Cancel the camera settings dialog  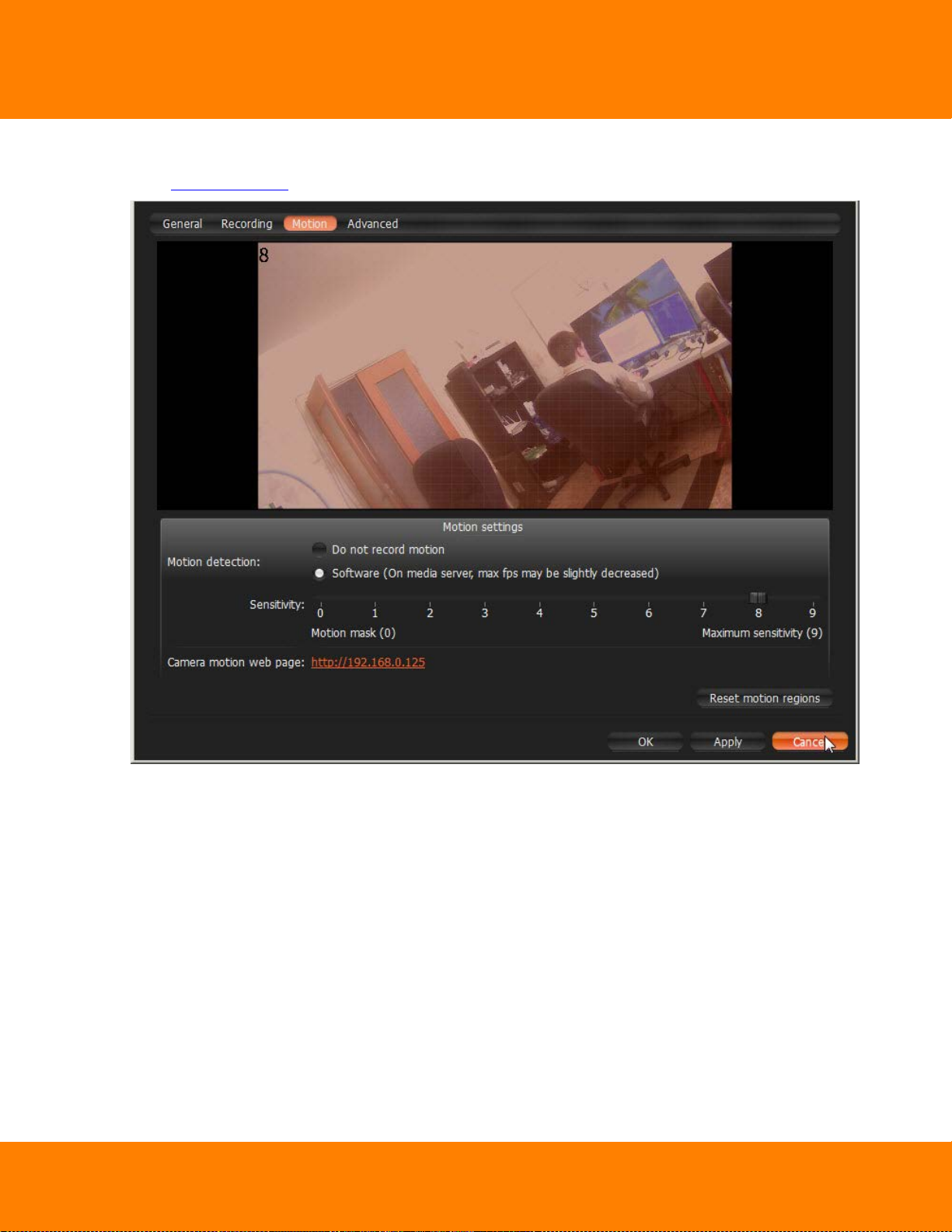click(810, 742)
